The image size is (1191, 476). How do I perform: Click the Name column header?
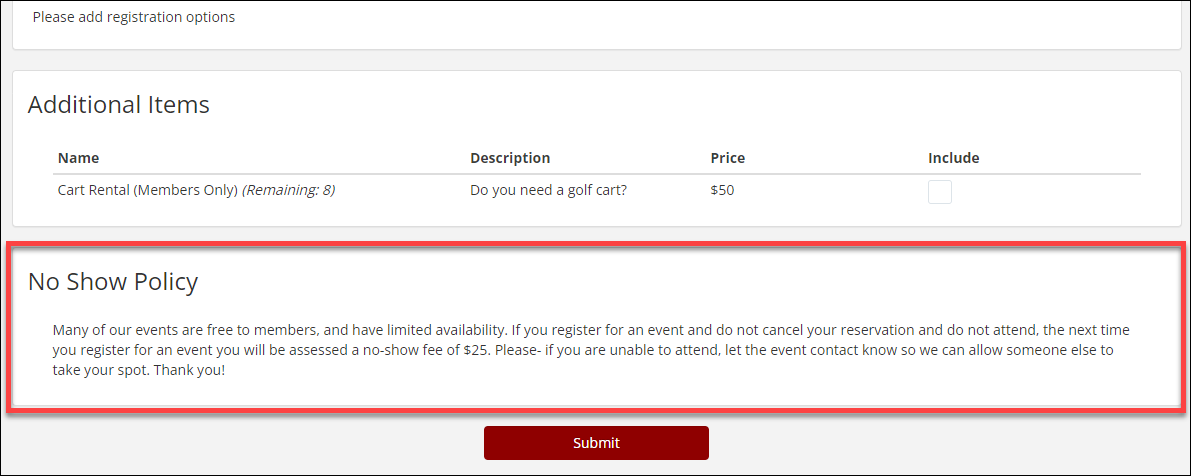[x=78, y=158]
